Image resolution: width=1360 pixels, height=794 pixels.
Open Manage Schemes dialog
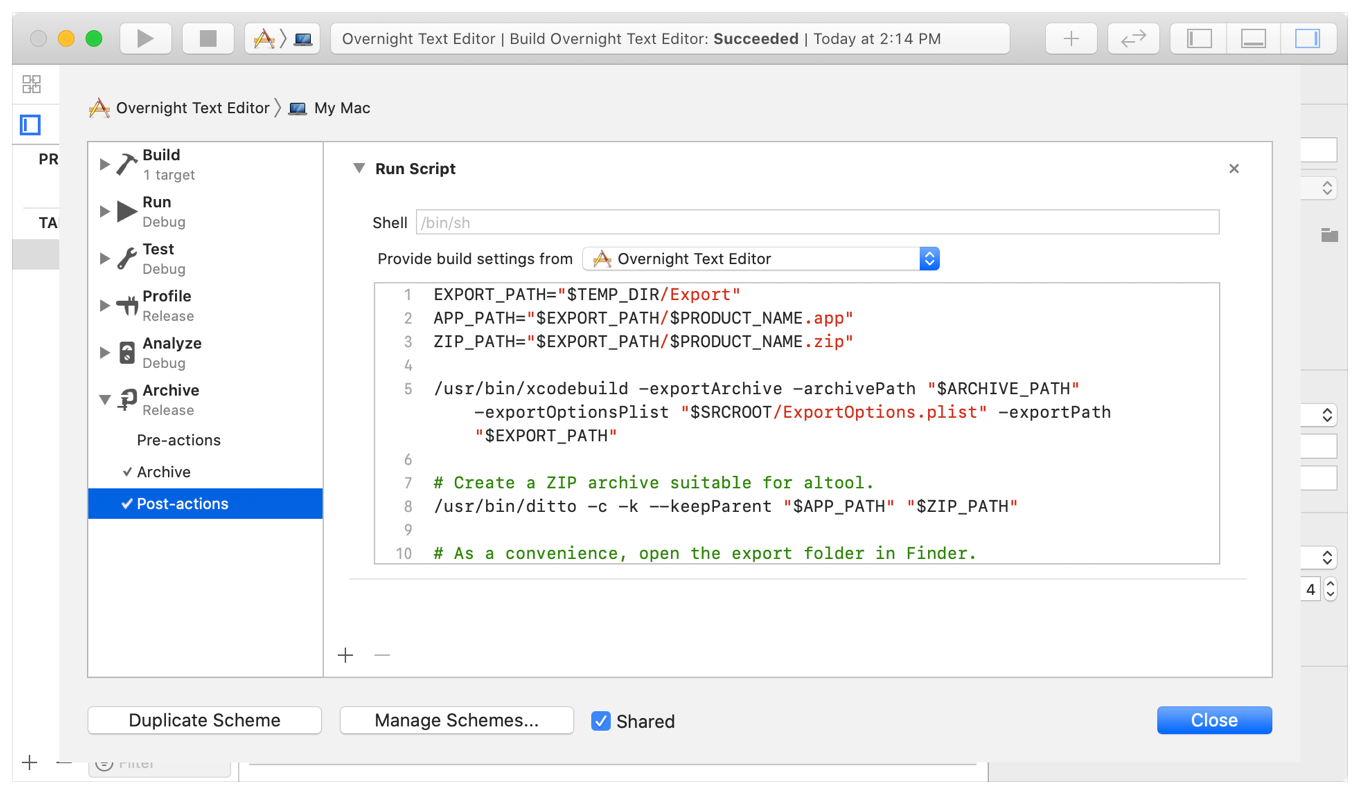456,720
